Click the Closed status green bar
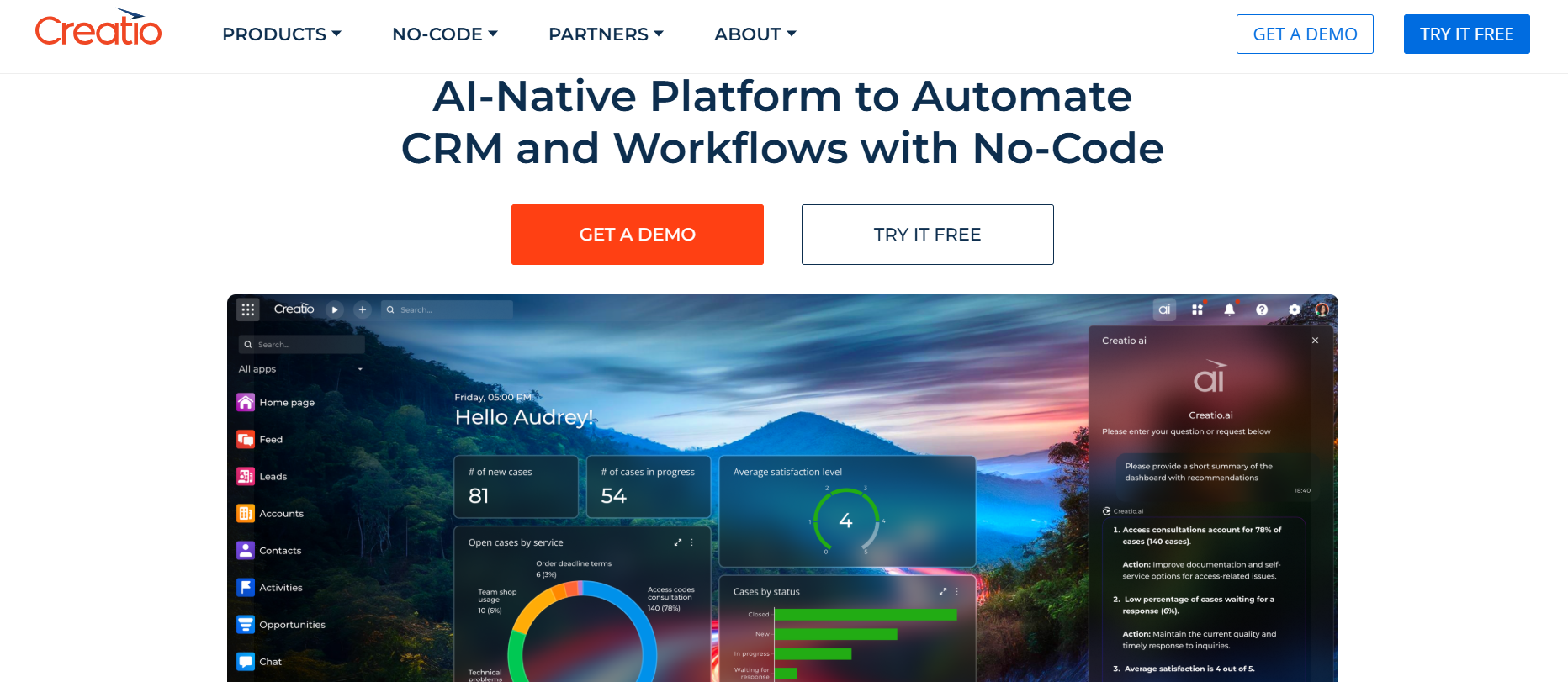This screenshot has height=682, width=1568. tap(866, 615)
